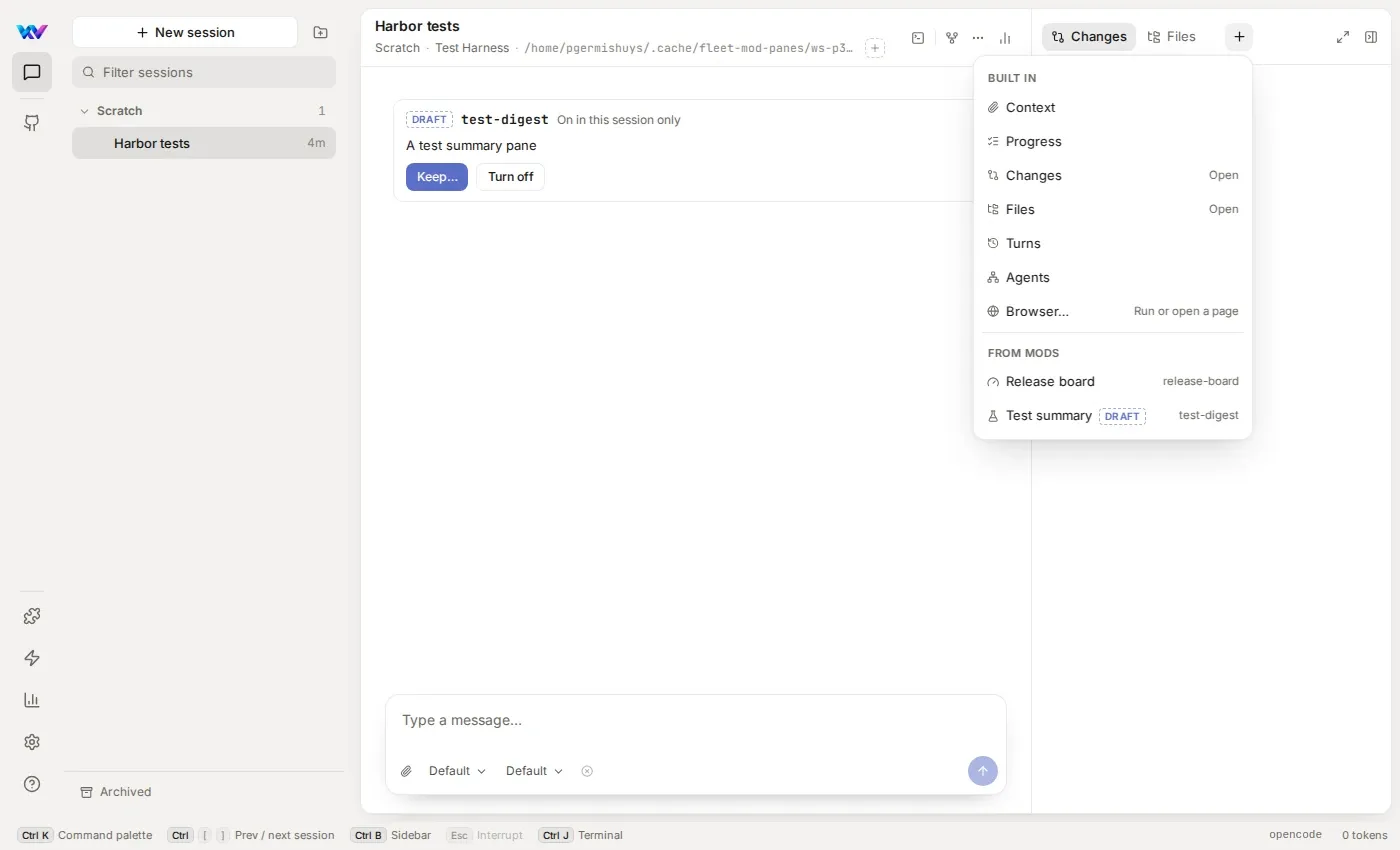Click the Keep... button on the test-digest card
The image size is (1400, 850).
click(x=437, y=177)
